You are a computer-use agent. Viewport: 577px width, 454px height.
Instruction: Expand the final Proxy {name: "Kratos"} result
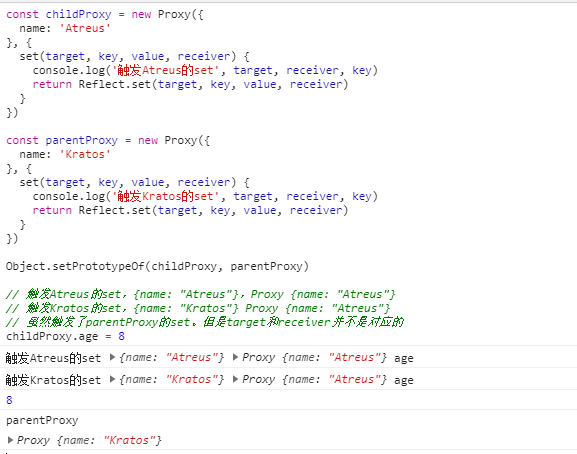(10, 440)
